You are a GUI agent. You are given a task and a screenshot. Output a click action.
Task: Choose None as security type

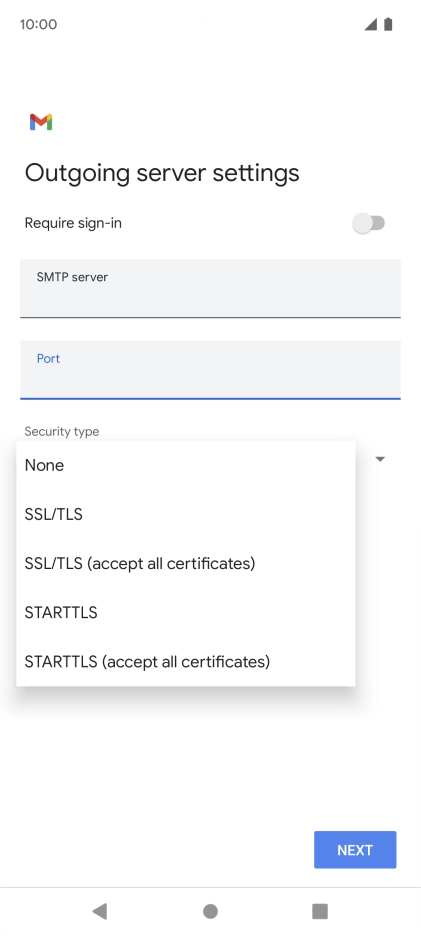point(186,466)
